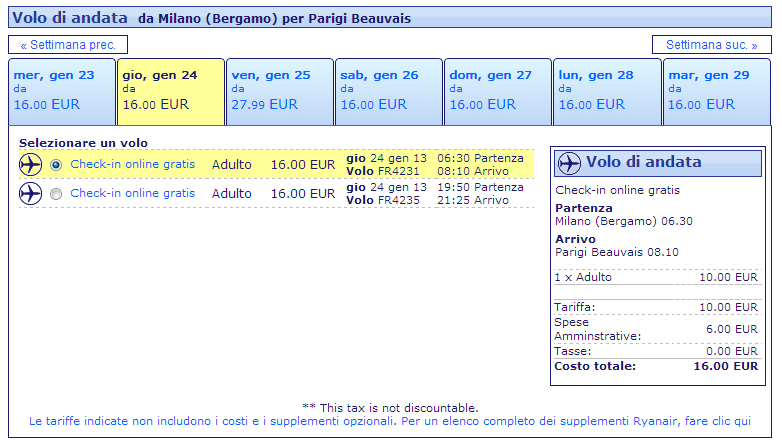Open the gio, gen 24 date tab
Viewport: 782px width, 445px height.
pos(171,92)
